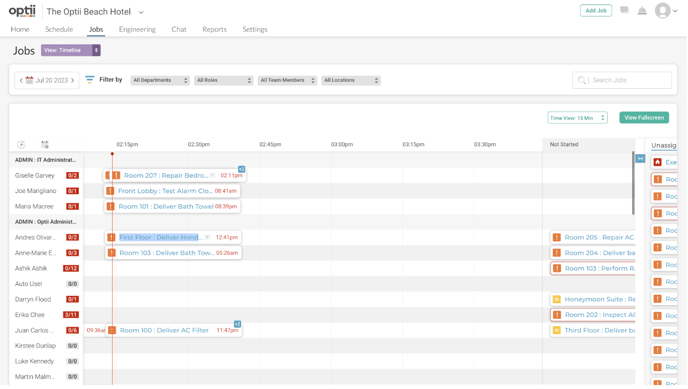The height and width of the screenshot is (389, 688).
Task: Click the +2 badge on Room 100 job
Action: tap(237, 324)
